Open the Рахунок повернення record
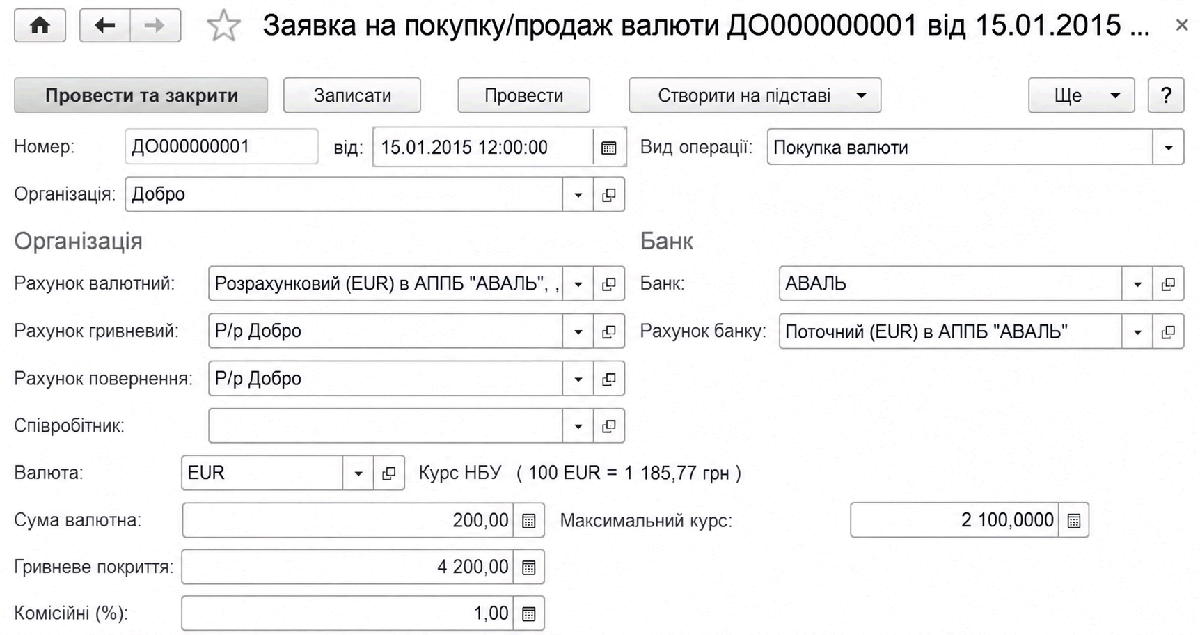 pyautogui.click(x=608, y=379)
